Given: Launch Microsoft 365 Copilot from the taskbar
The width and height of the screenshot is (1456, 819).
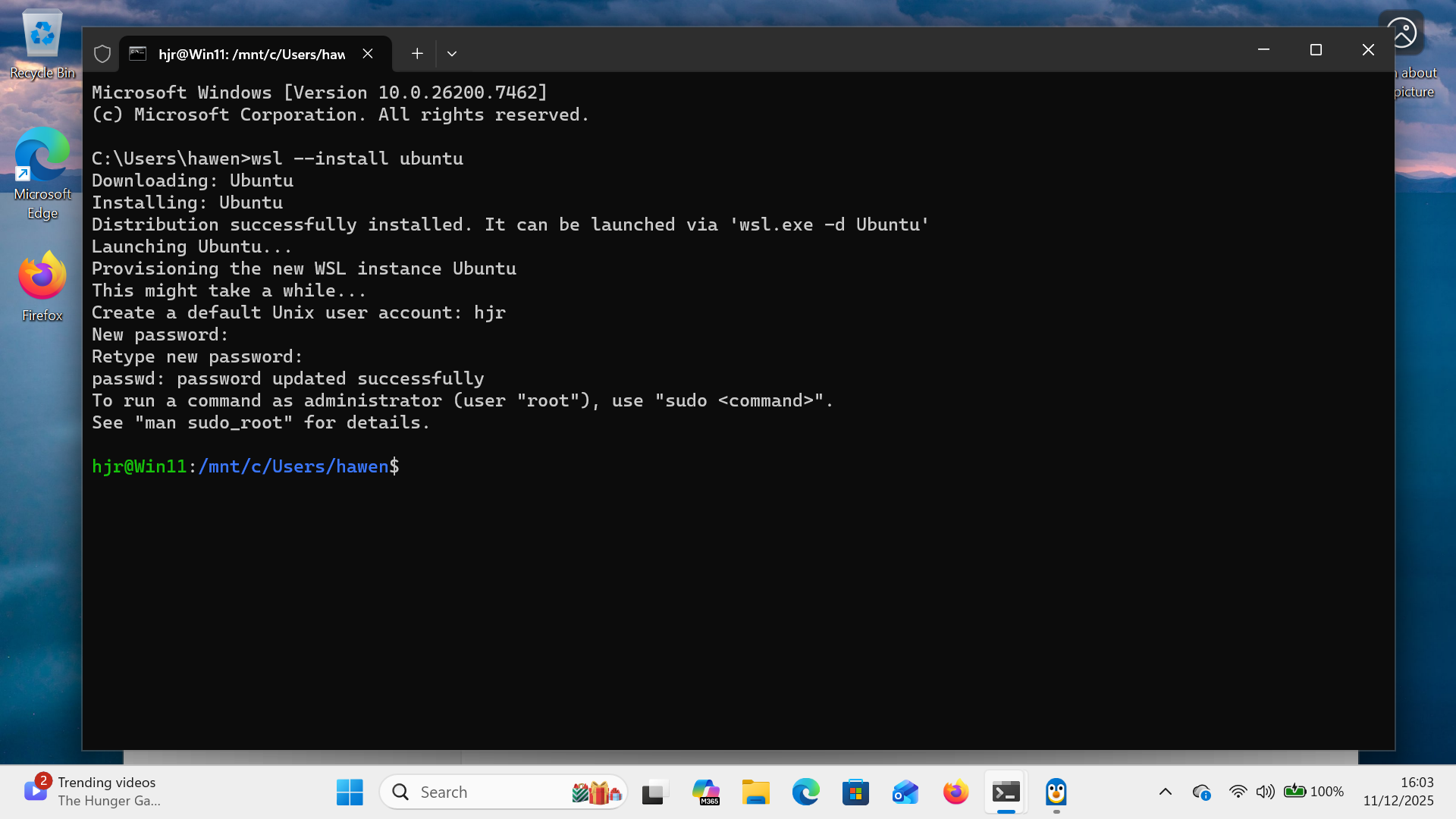Looking at the screenshot, I should [x=706, y=792].
